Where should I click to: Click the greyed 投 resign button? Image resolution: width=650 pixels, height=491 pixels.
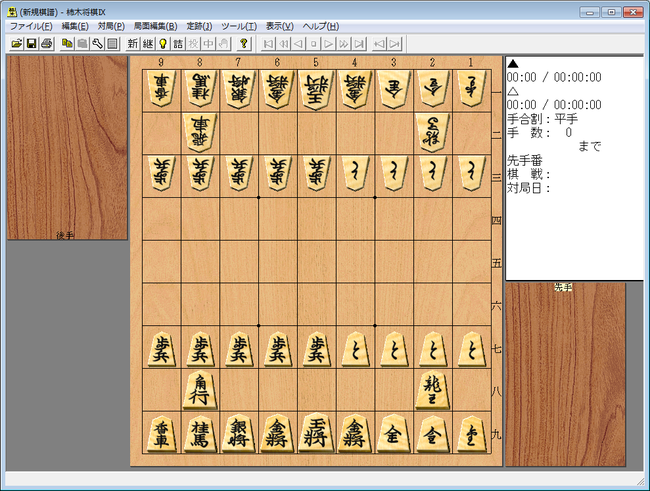(193, 44)
